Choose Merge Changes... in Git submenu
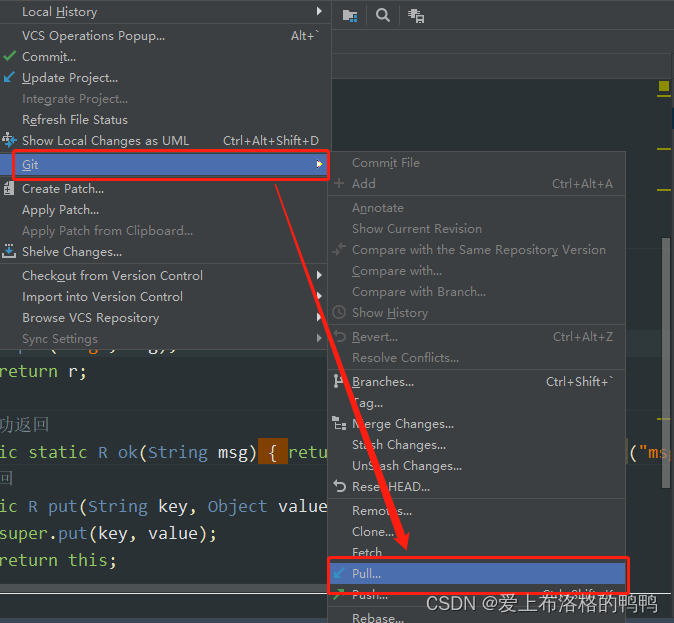Viewport: 674px width, 623px height. click(477, 424)
